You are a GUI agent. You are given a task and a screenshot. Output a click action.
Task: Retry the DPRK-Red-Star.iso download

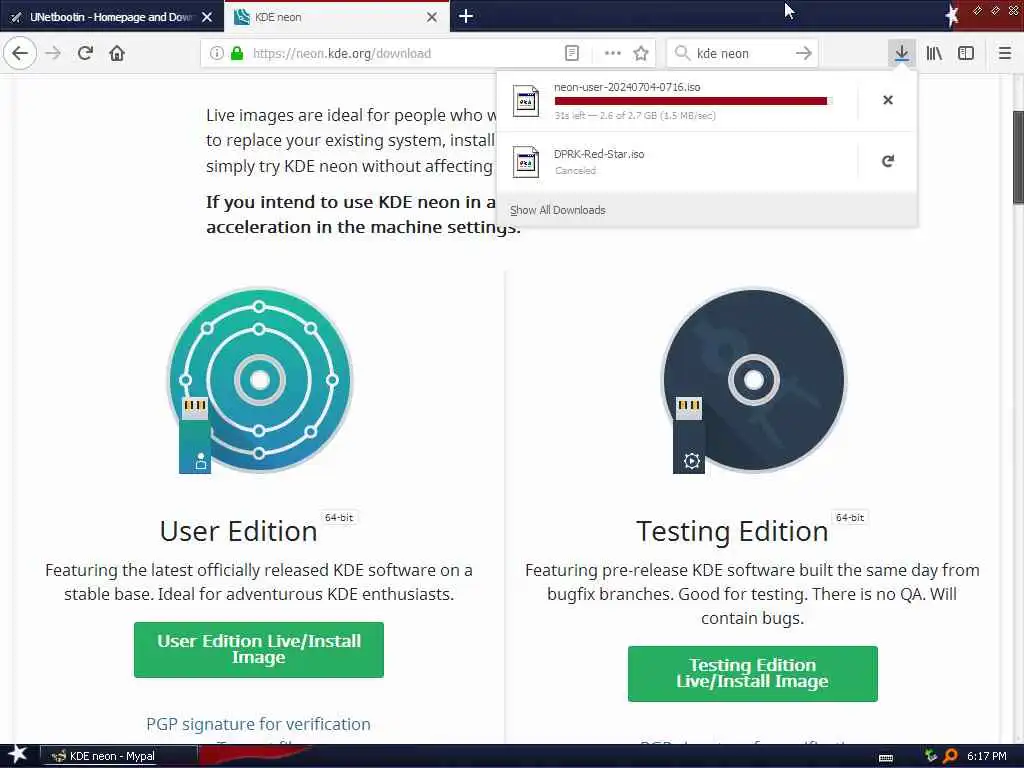888,161
